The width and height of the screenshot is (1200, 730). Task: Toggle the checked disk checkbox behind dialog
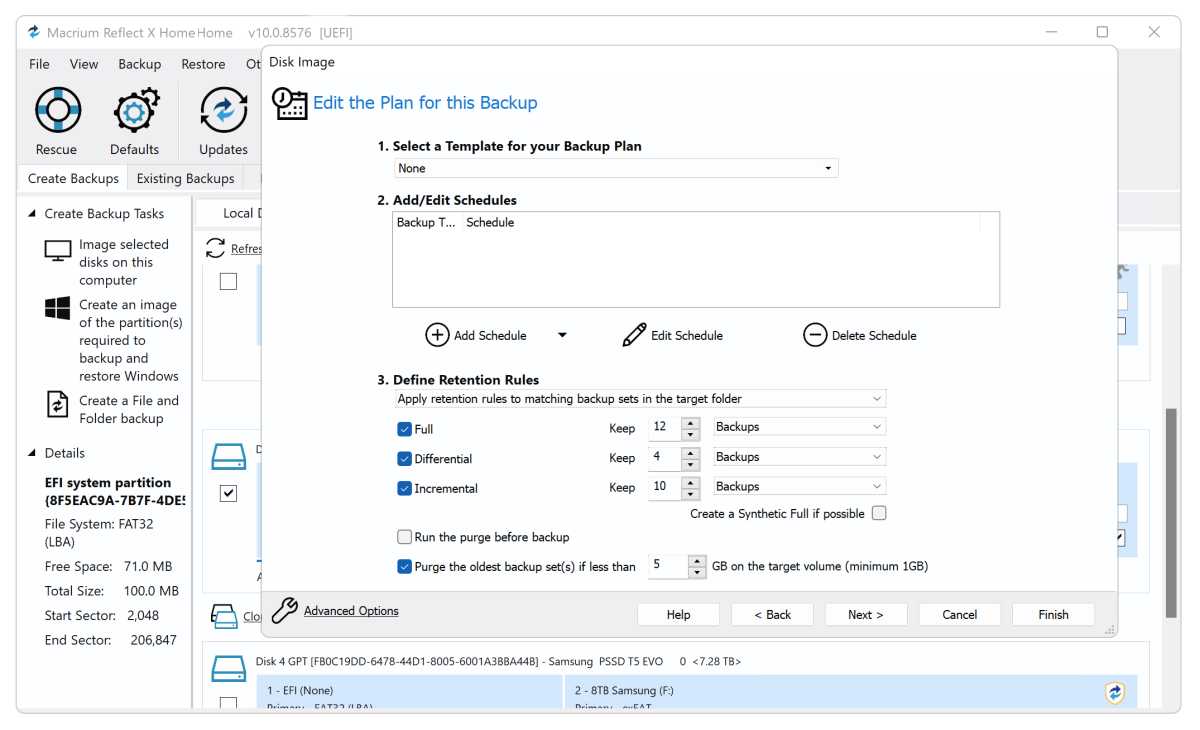click(x=228, y=493)
